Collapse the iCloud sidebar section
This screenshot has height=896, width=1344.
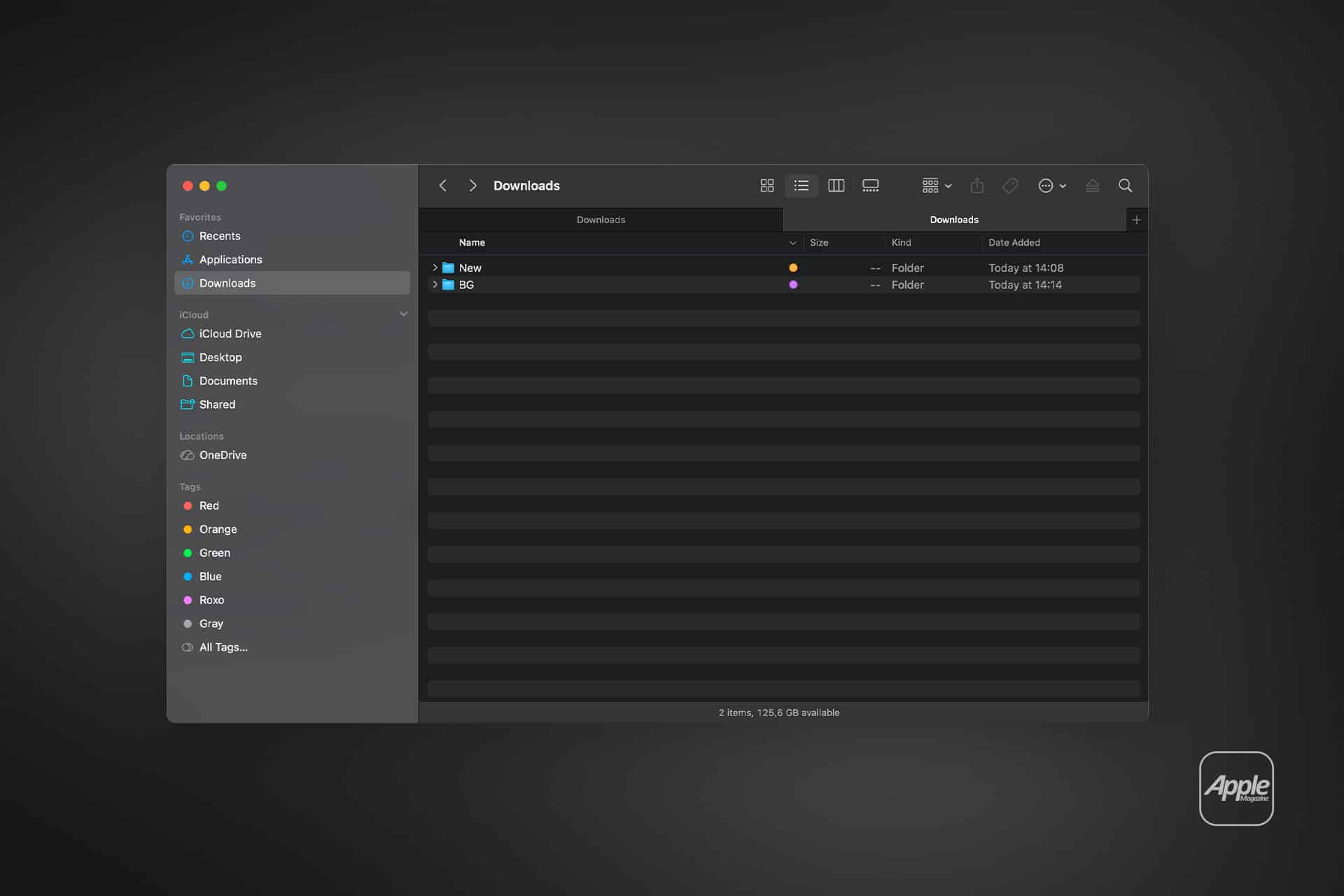click(x=403, y=314)
